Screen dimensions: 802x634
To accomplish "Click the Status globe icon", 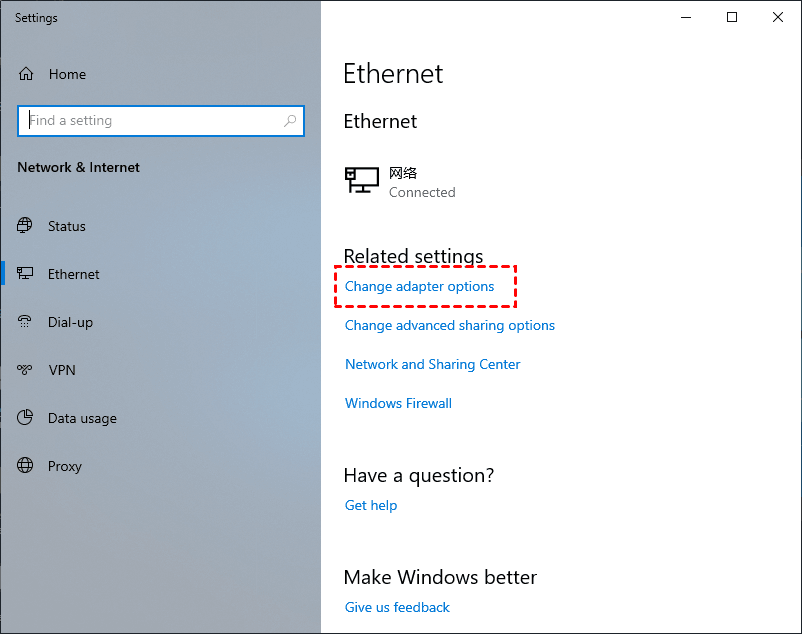I will point(26,226).
